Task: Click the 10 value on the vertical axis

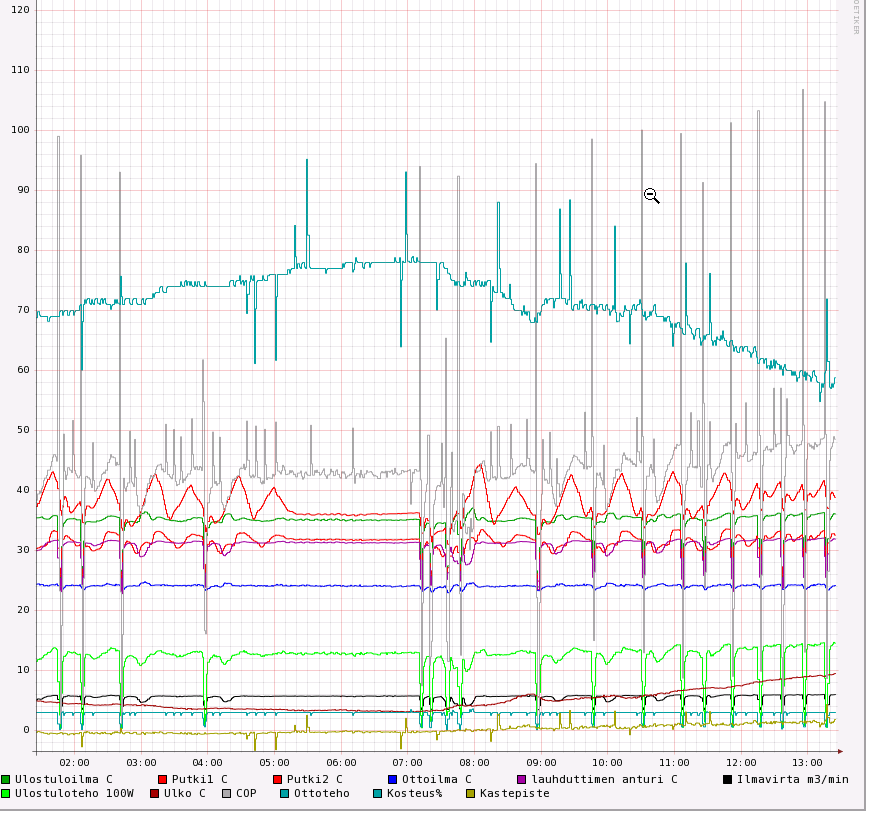Action: click(x=23, y=670)
